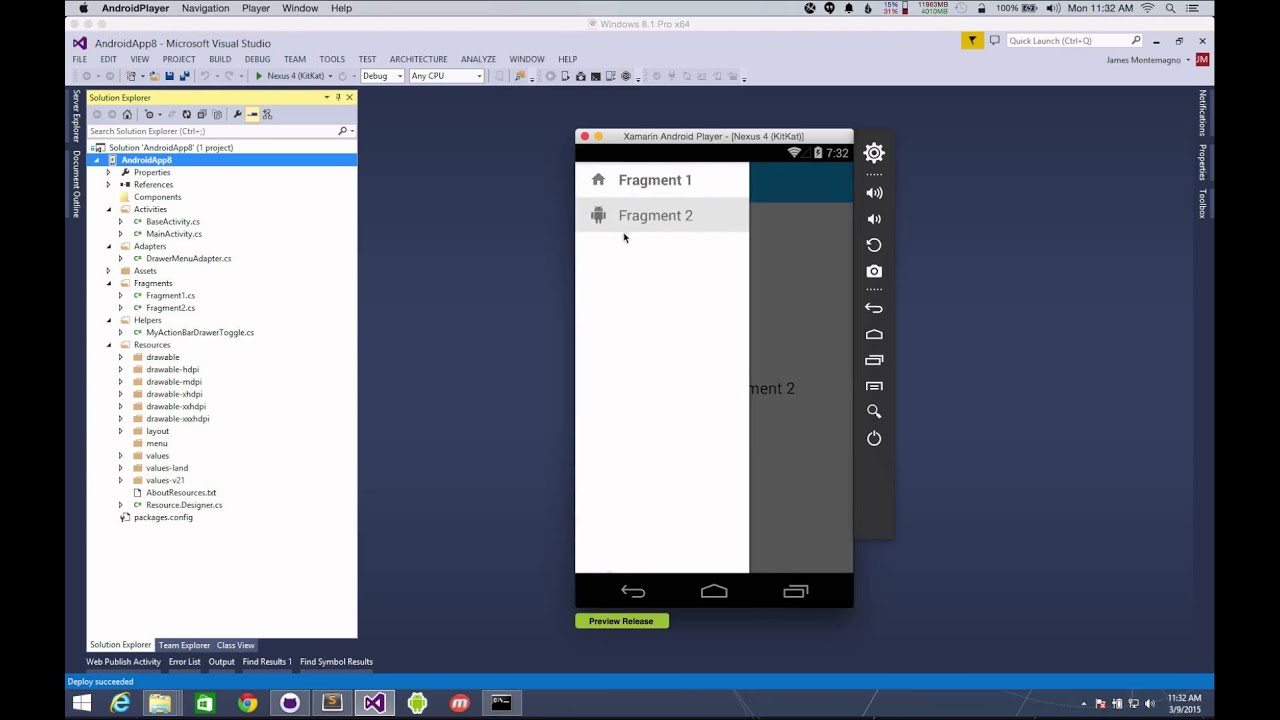Click the sidebar back arrow icon
The image size is (1280, 720).
[x=874, y=308]
